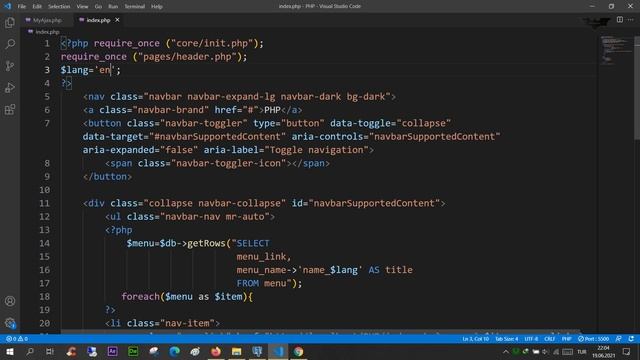Open Problems via errors and warnings indicator
Viewport: 640px width, 360px height.
click(17, 339)
